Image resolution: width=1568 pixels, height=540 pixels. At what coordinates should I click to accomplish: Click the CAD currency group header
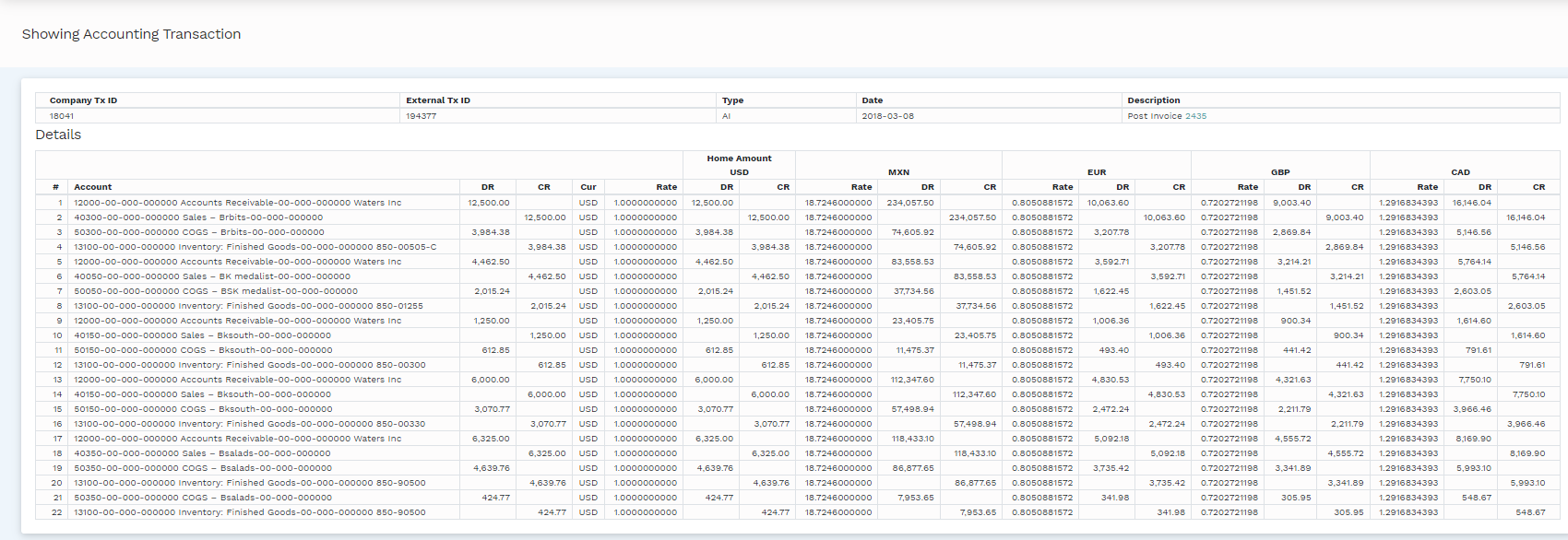click(x=1460, y=172)
